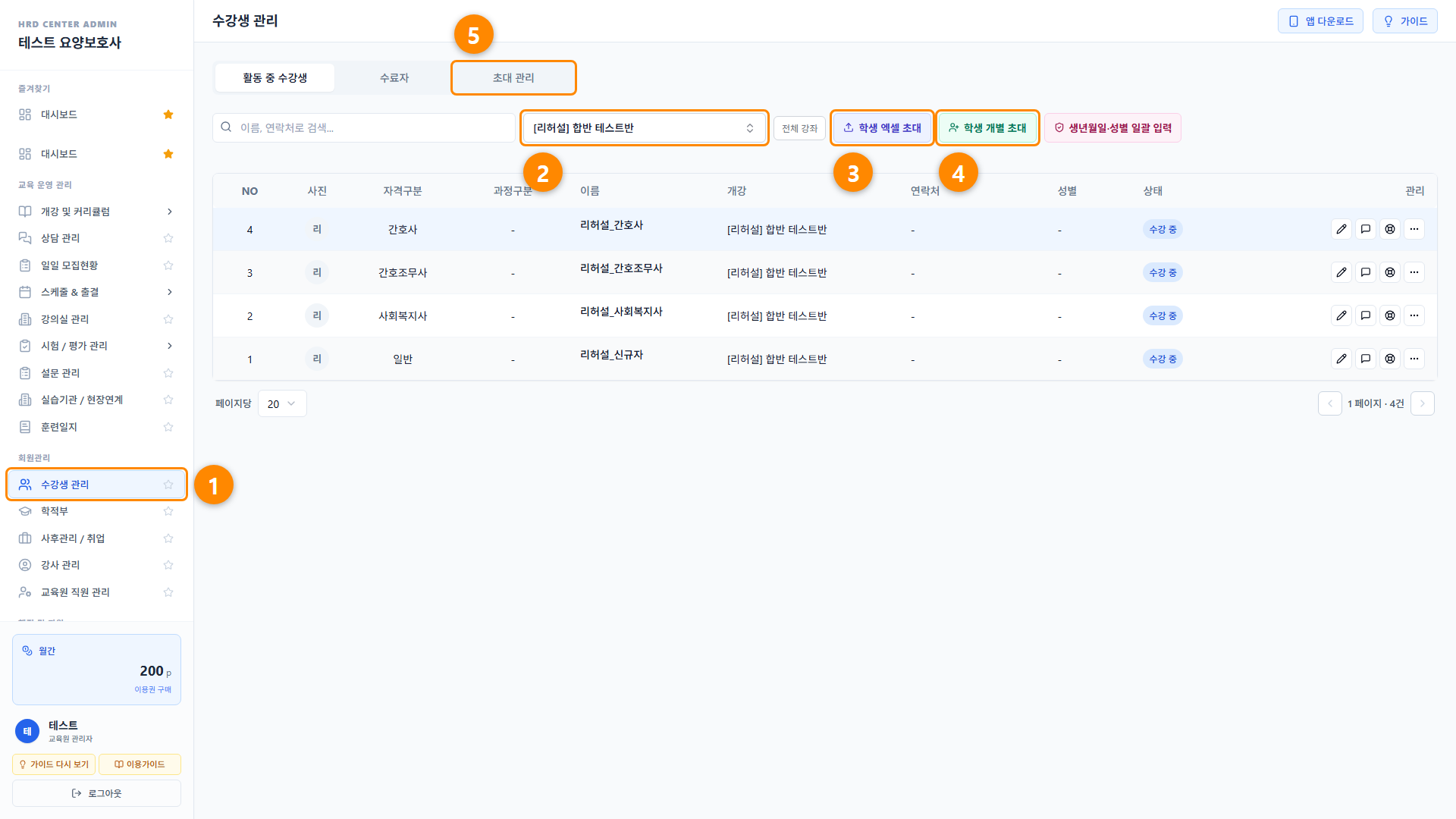The width and height of the screenshot is (1456, 819).
Task: Switch to the 활동 중 수강생 tab
Action: point(275,77)
